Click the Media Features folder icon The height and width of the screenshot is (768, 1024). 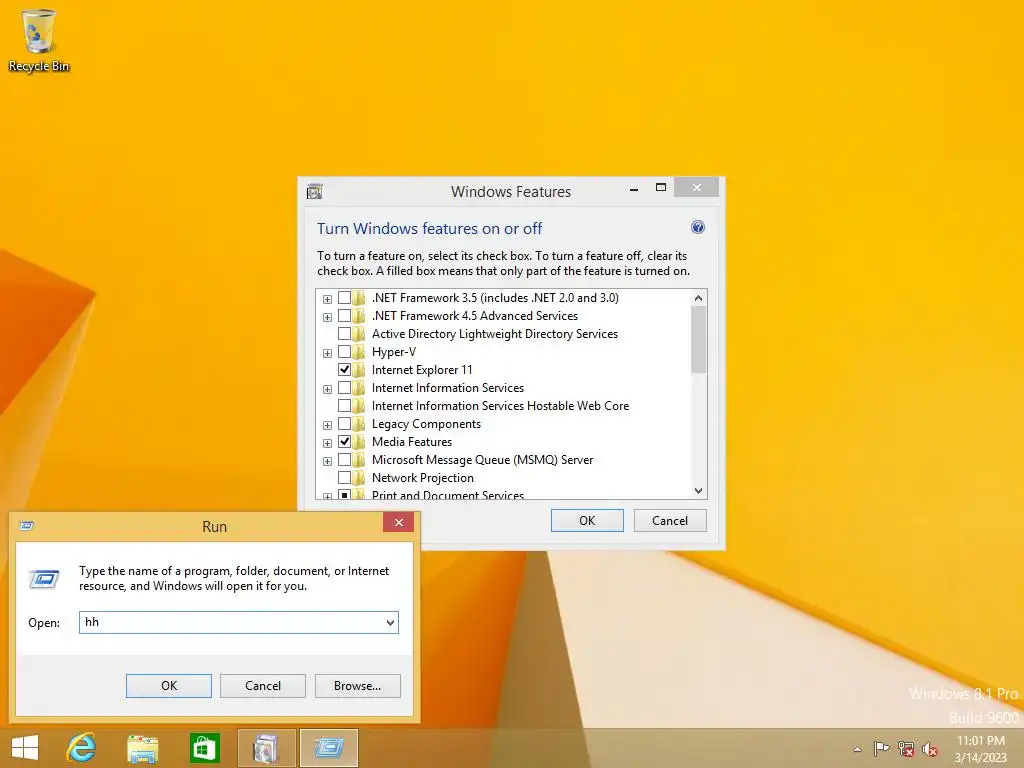[x=359, y=442]
